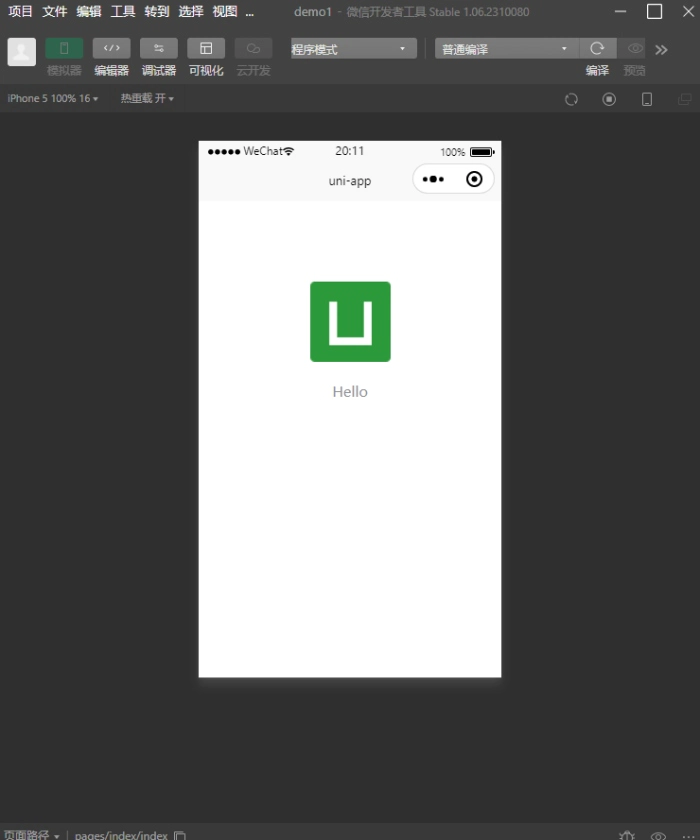
Task: Open the 视图 menu
Action: (225, 11)
